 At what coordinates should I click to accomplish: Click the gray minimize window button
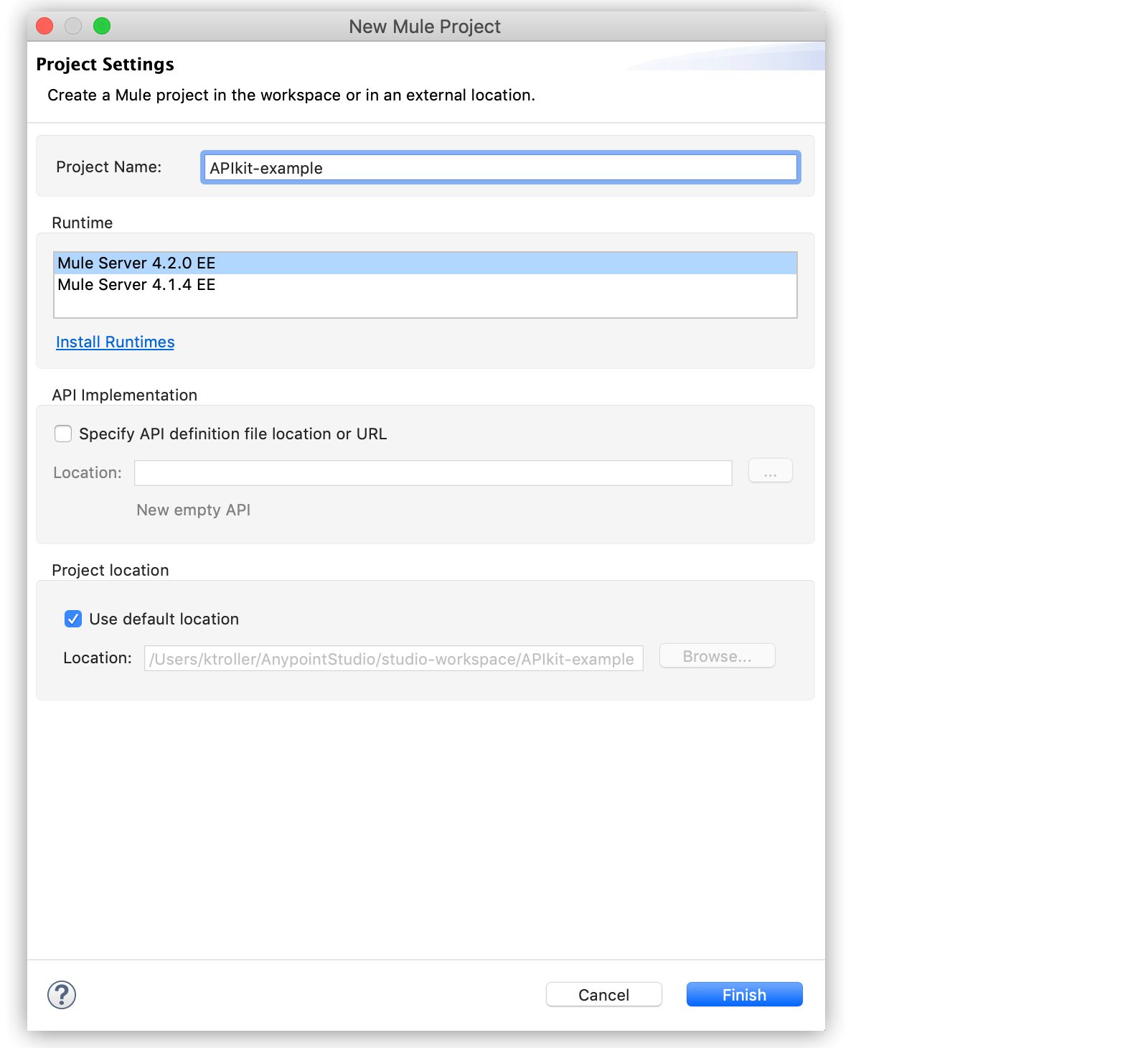point(73,27)
